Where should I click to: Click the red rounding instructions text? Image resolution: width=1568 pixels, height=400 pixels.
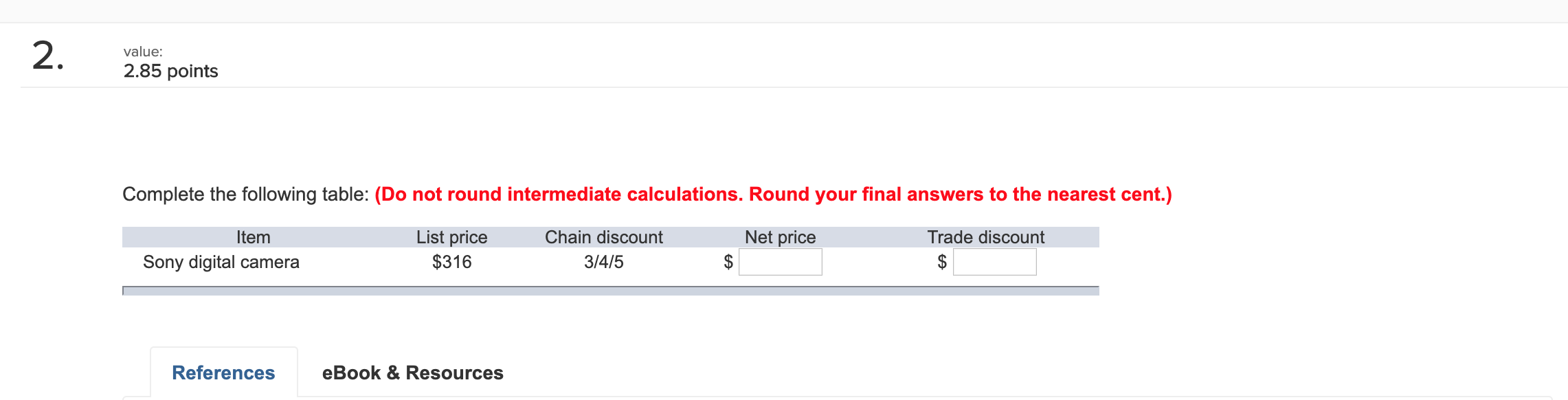point(772,193)
